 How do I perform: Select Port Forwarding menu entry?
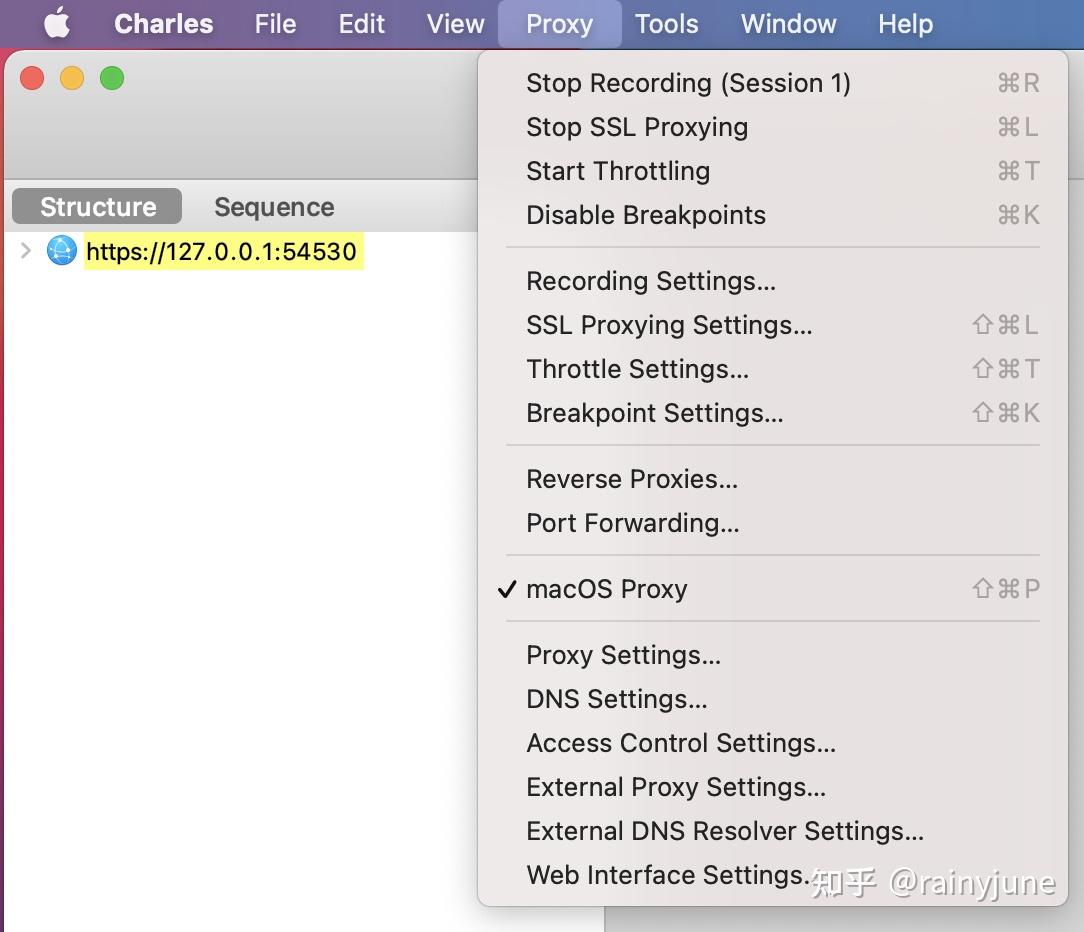(x=632, y=523)
